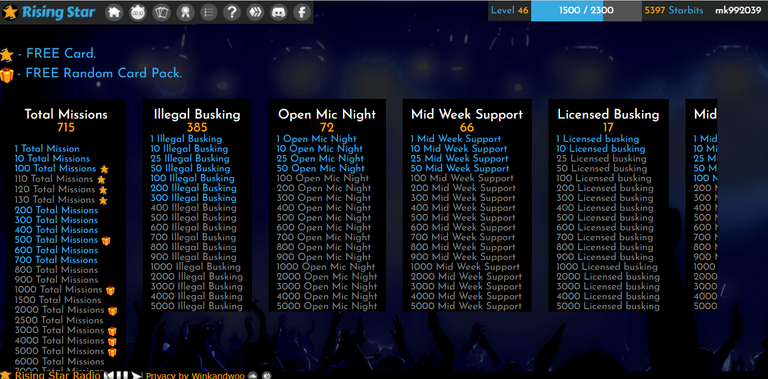Click the level XP progress bar
The image size is (768, 379).
coord(586,11)
